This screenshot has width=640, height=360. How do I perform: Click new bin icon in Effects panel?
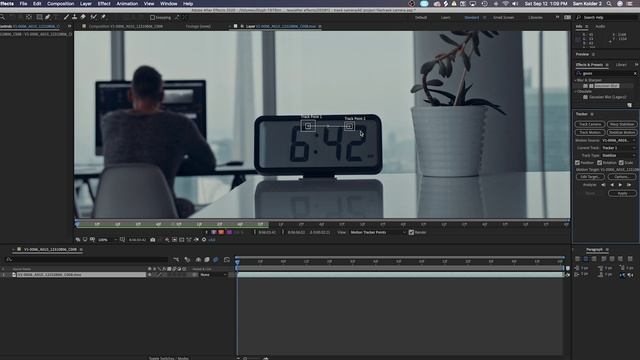(x=629, y=105)
